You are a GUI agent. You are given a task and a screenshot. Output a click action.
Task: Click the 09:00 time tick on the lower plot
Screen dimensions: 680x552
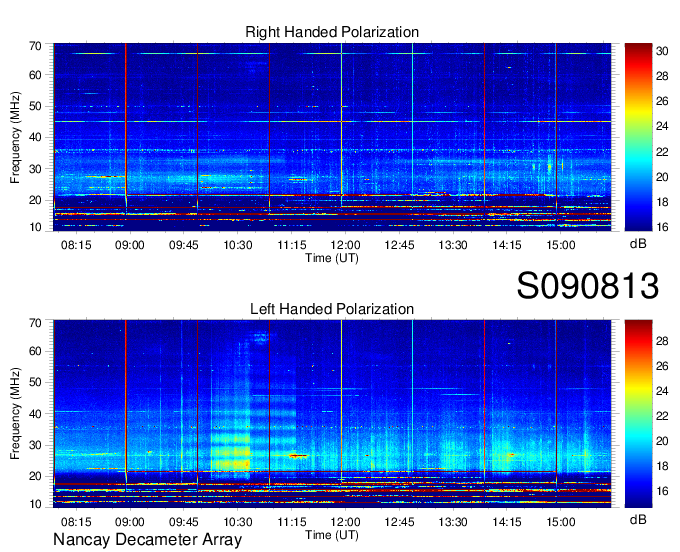[x=130, y=522]
